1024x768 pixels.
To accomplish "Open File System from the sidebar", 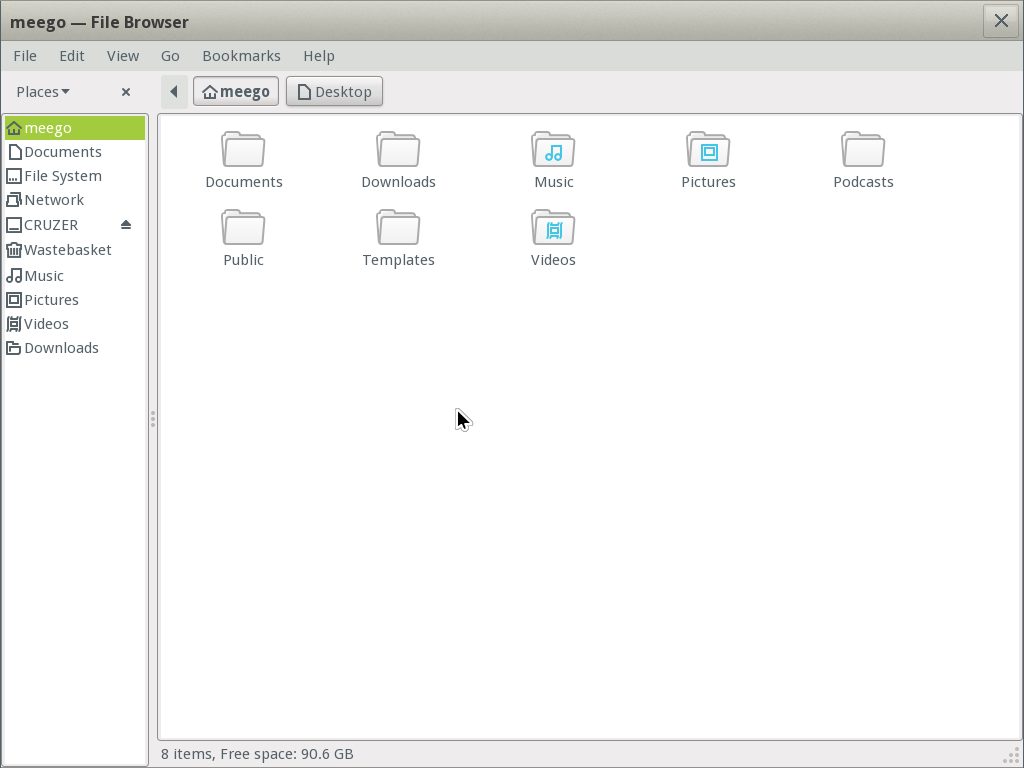I will coord(61,175).
